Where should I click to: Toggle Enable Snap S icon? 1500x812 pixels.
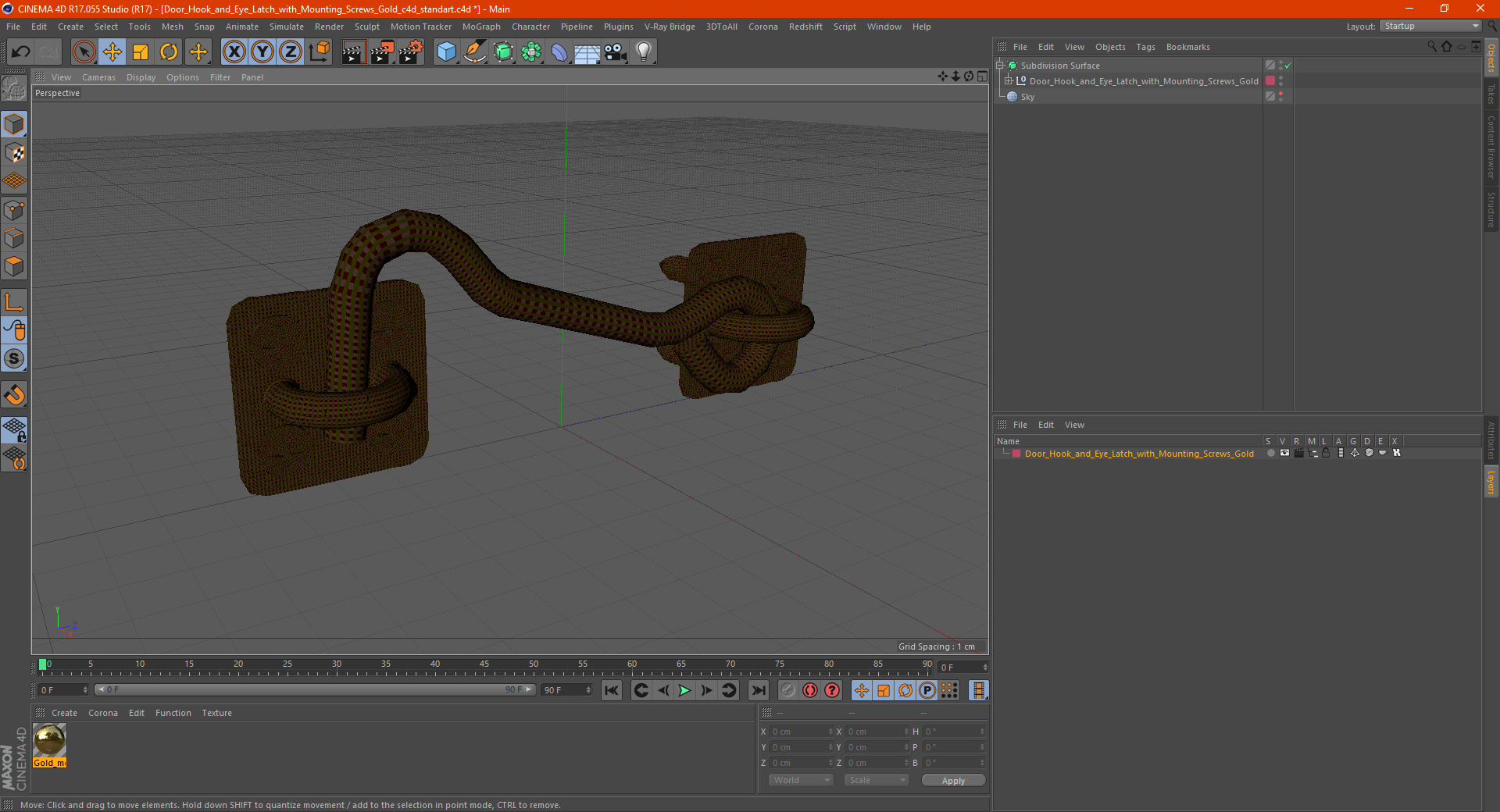15,359
